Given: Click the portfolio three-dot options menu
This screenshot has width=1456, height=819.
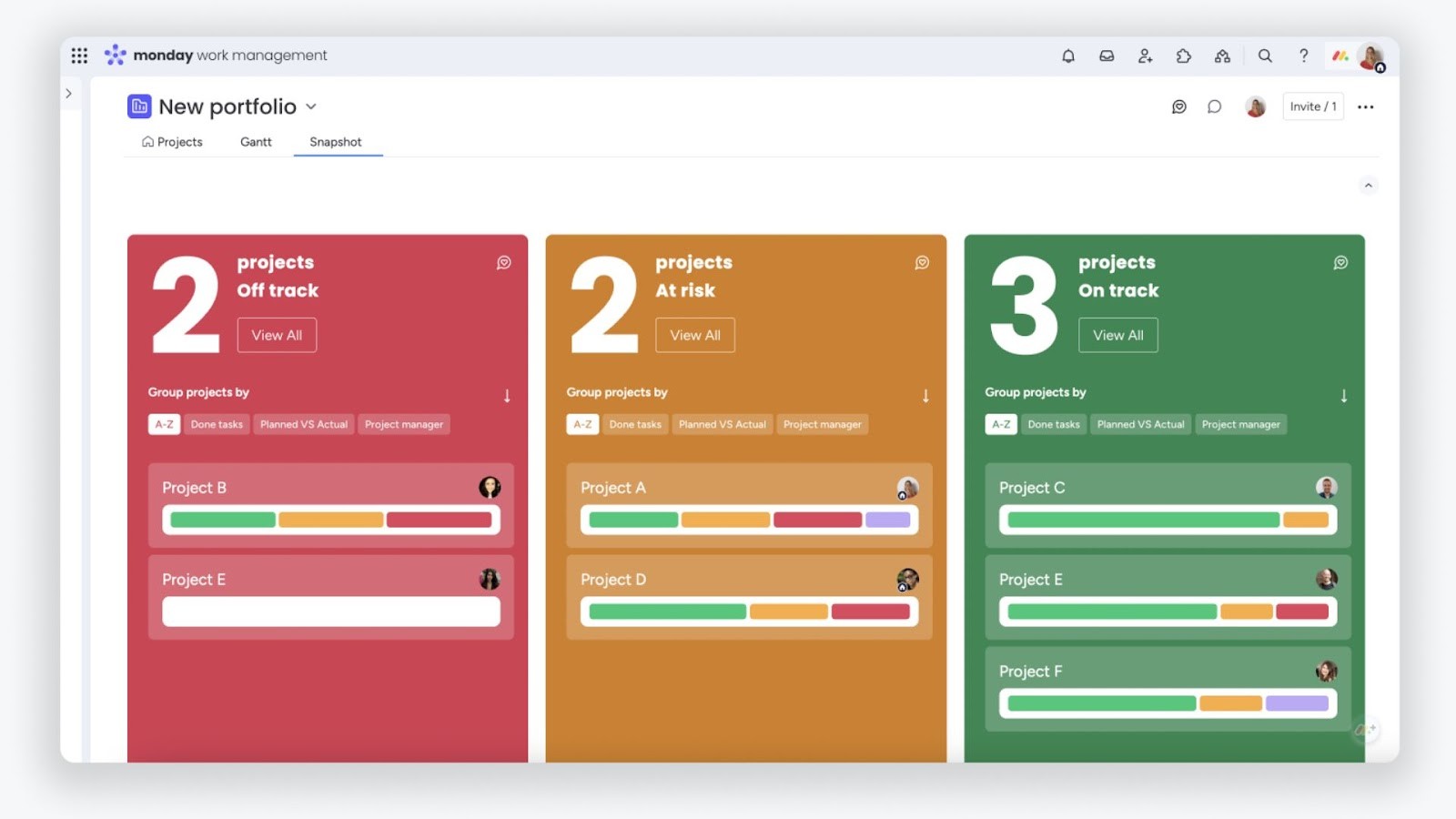Looking at the screenshot, I should click(1366, 106).
